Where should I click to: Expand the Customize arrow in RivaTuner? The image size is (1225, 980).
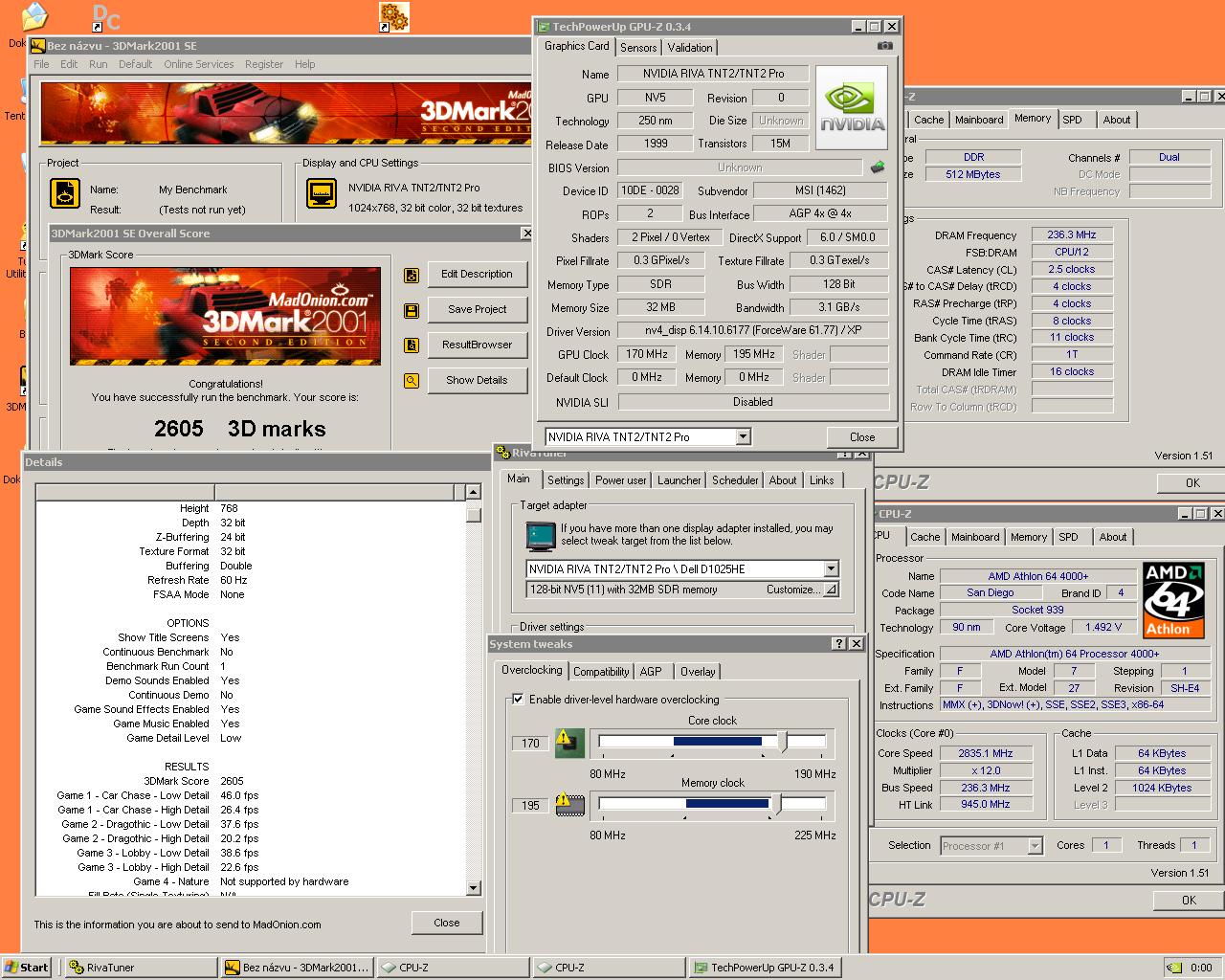(x=831, y=590)
